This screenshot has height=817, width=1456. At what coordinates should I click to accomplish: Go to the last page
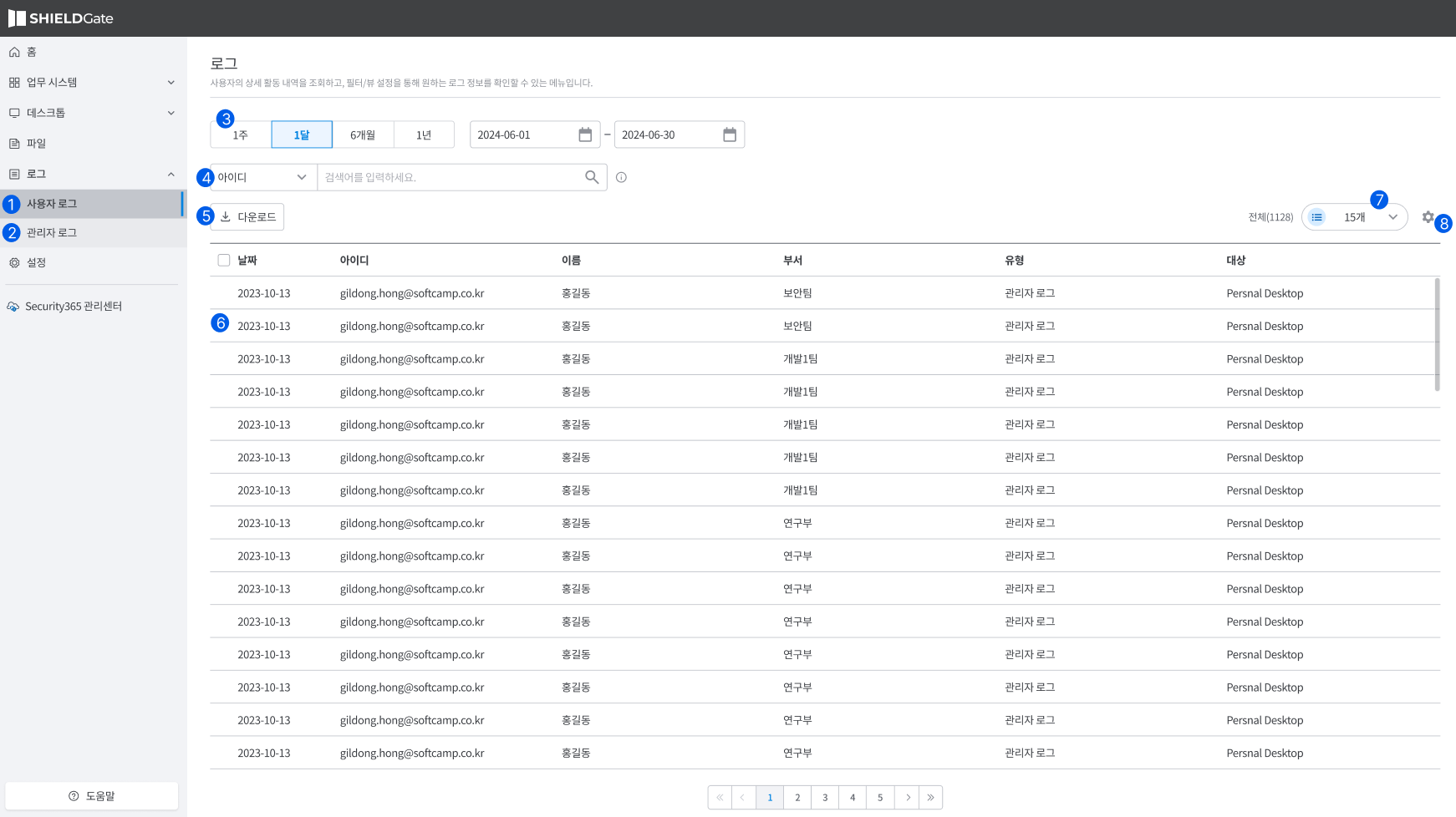click(930, 798)
